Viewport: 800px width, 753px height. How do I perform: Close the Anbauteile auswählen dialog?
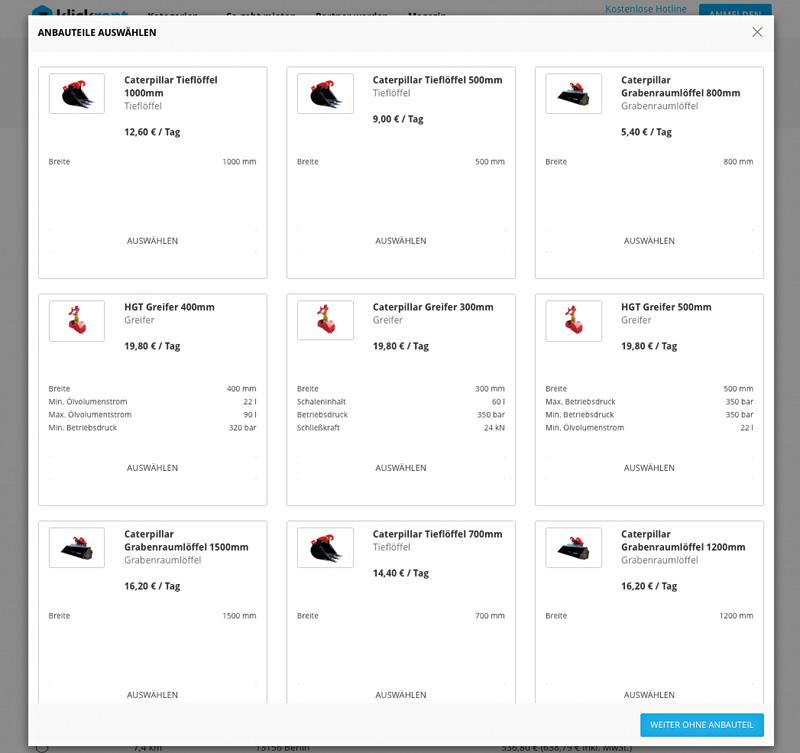[x=757, y=32]
